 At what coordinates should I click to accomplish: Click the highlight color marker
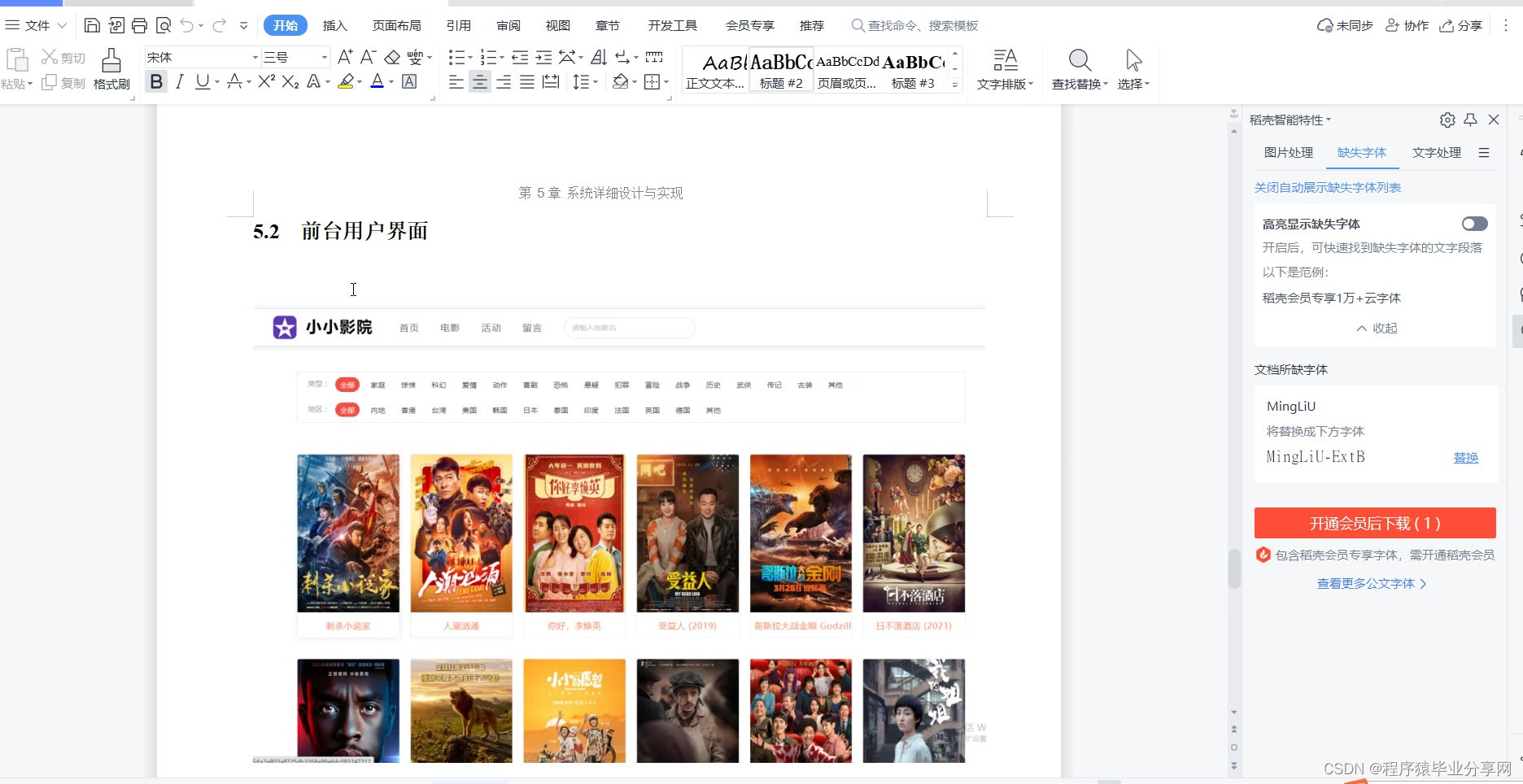click(346, 81)
